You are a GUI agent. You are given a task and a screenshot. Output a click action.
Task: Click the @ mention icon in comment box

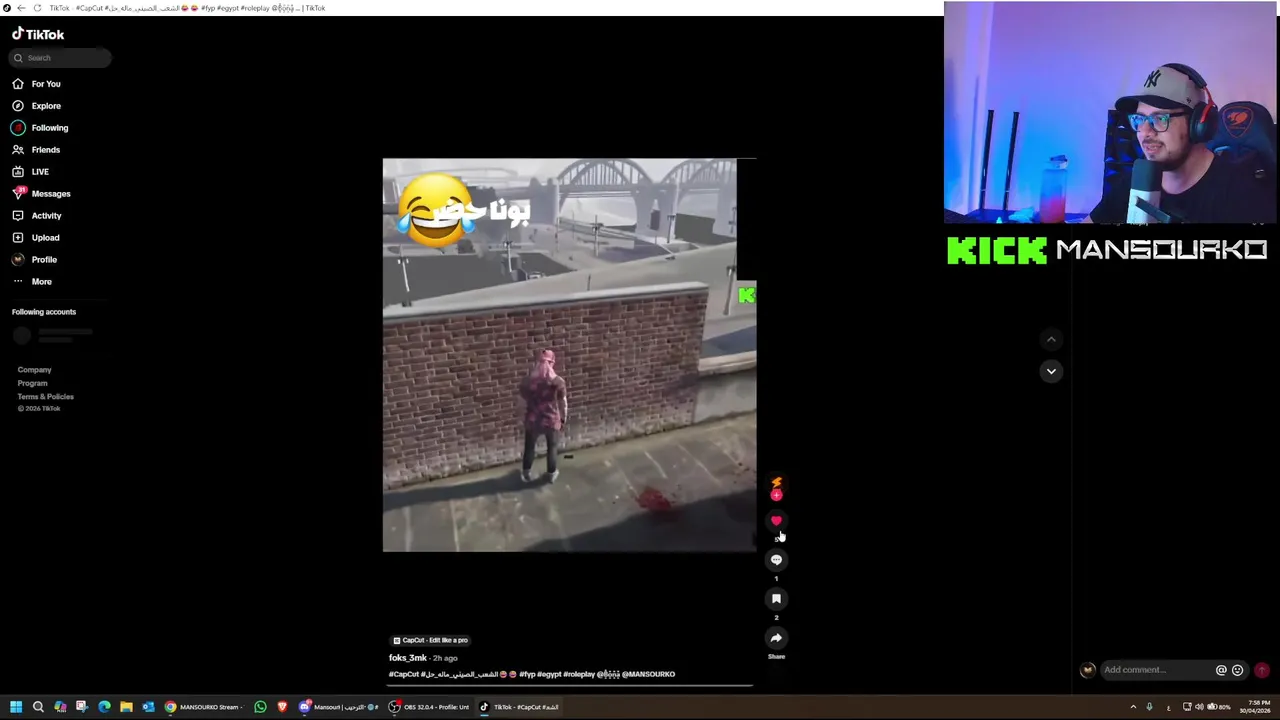[1221, 670]
